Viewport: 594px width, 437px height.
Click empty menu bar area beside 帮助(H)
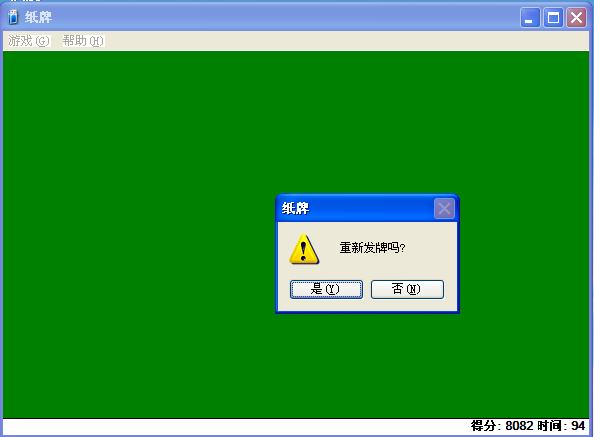tap(341, 41)
